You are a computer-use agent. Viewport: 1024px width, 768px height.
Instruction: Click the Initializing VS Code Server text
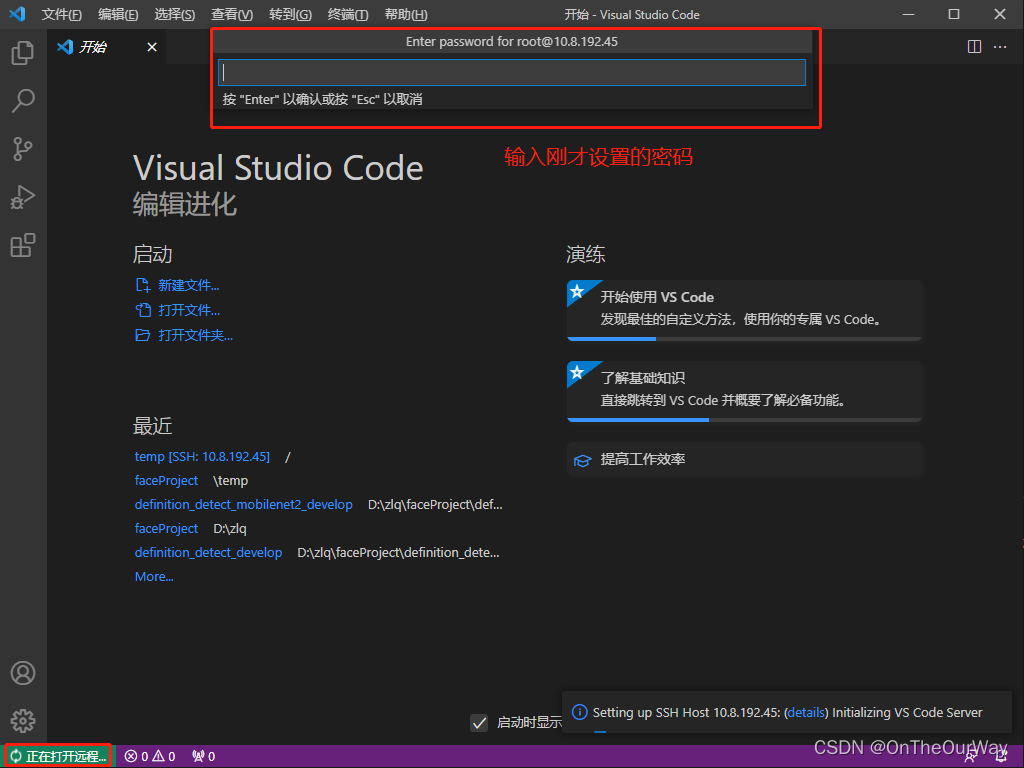[907, 712]
